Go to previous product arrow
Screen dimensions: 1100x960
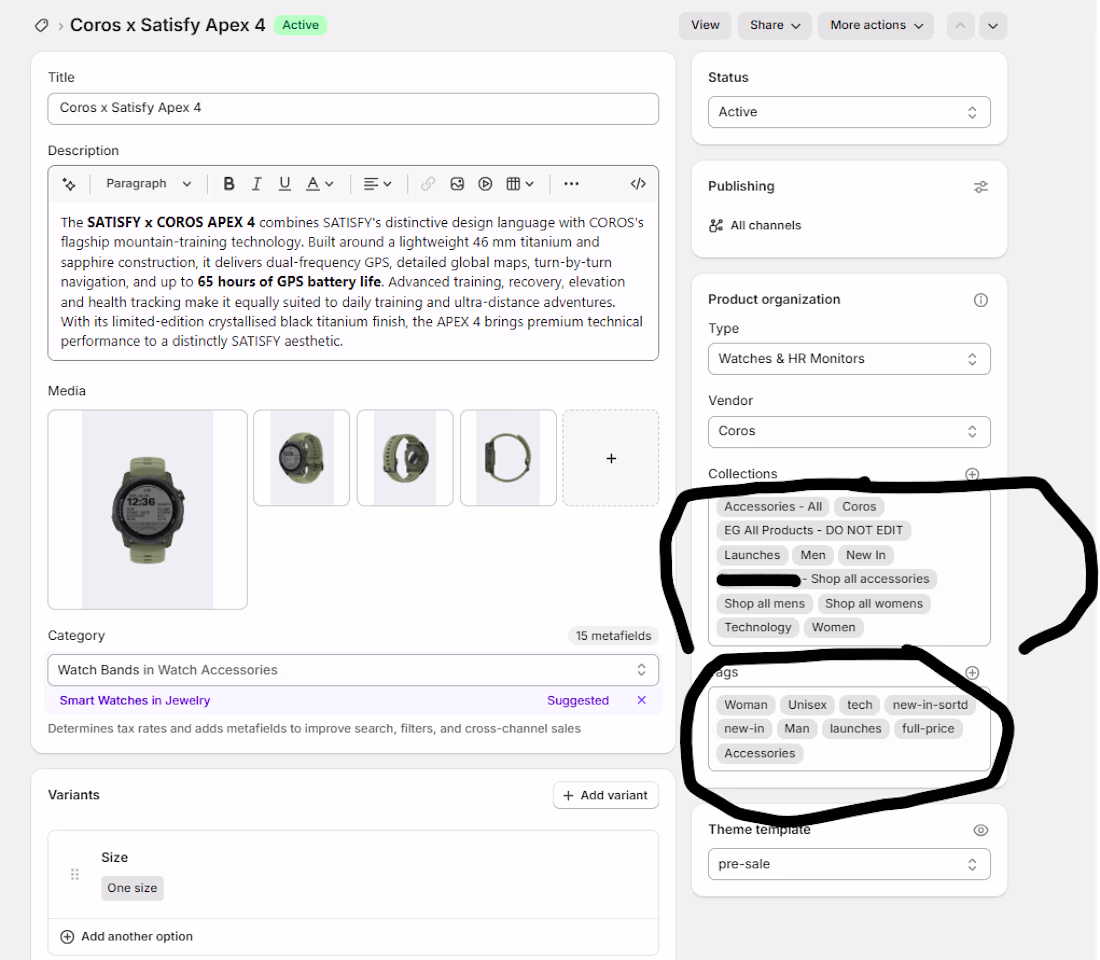(x=960, y=26)
